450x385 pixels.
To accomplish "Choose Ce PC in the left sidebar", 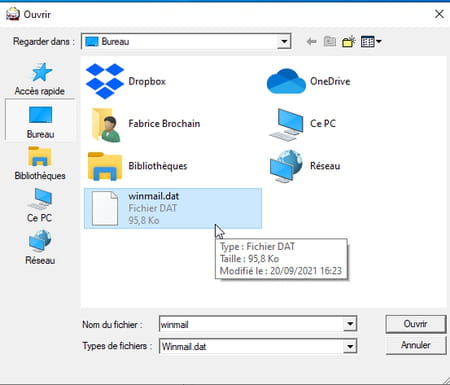I will [x=40, y=205].
